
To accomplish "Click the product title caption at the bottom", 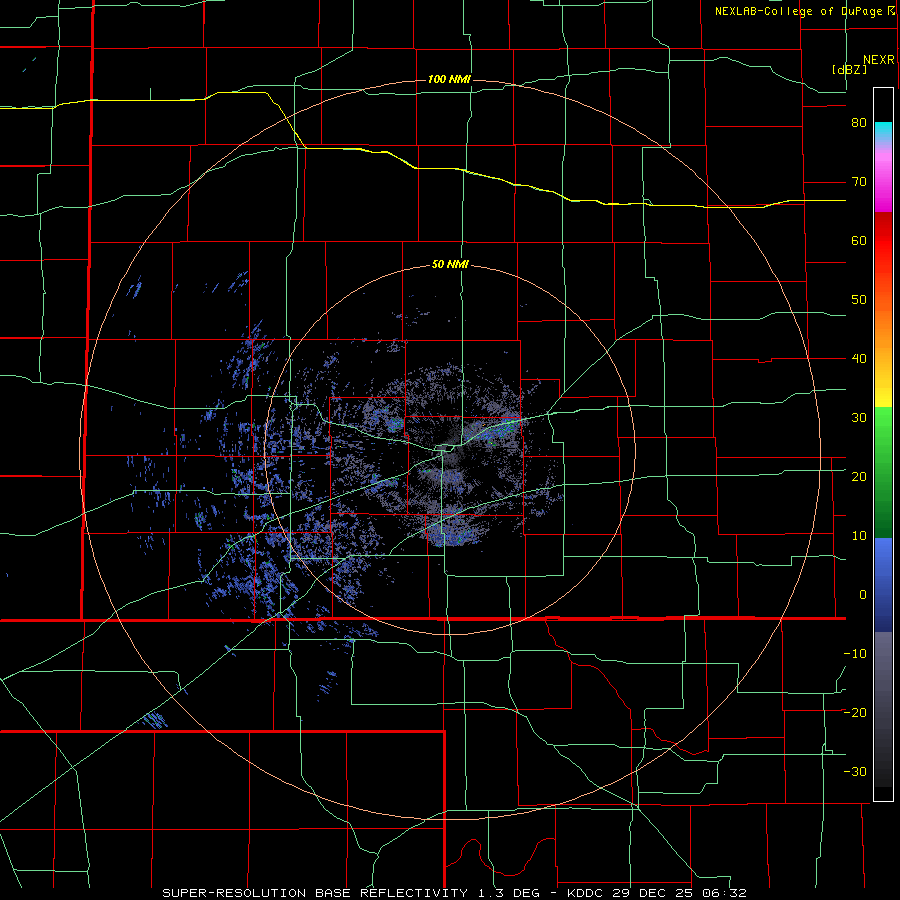I will [x=454, y=893].
